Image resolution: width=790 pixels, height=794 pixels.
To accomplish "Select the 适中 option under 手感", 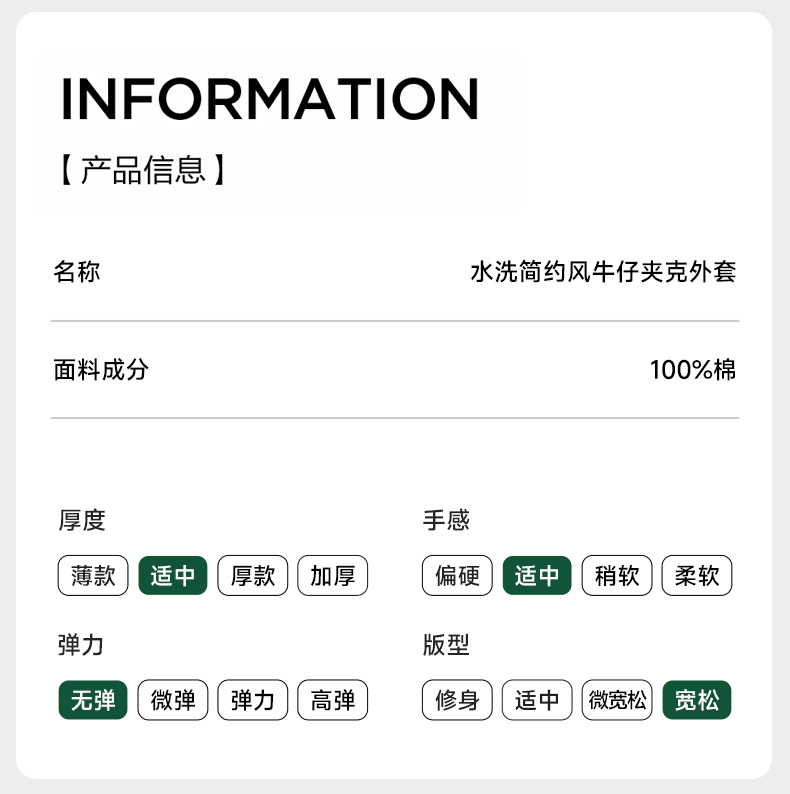I will click(537, 576).
